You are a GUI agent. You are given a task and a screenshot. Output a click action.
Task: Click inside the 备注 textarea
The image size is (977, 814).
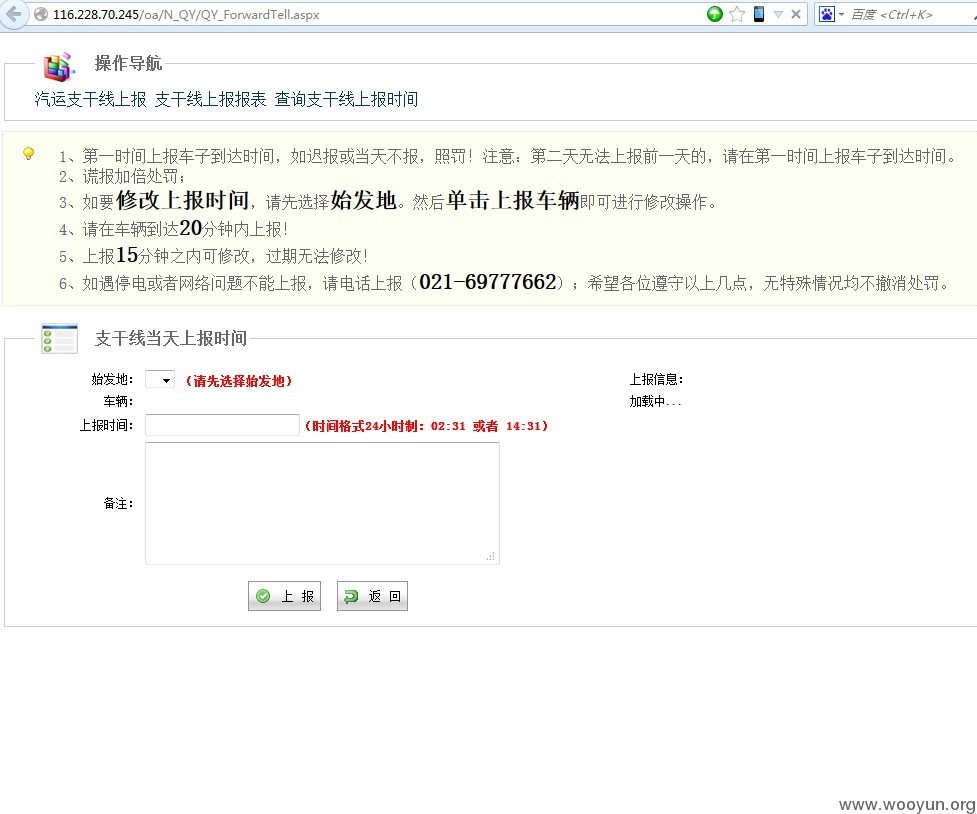pos(322,503)
